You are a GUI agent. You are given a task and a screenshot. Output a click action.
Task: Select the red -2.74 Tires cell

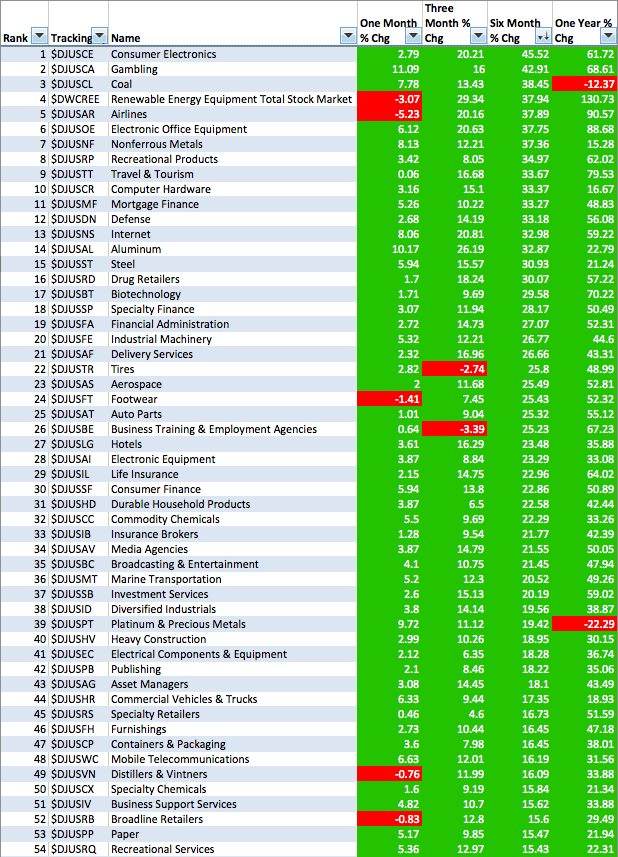point(455,369)
